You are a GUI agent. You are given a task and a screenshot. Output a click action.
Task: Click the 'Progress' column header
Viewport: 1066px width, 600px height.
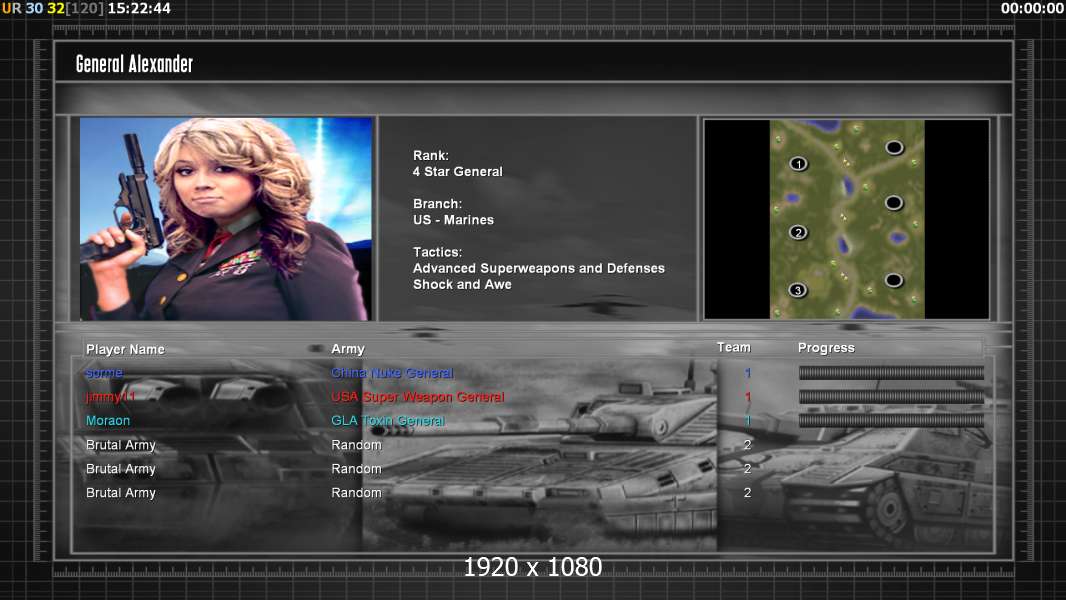[826, 348]
